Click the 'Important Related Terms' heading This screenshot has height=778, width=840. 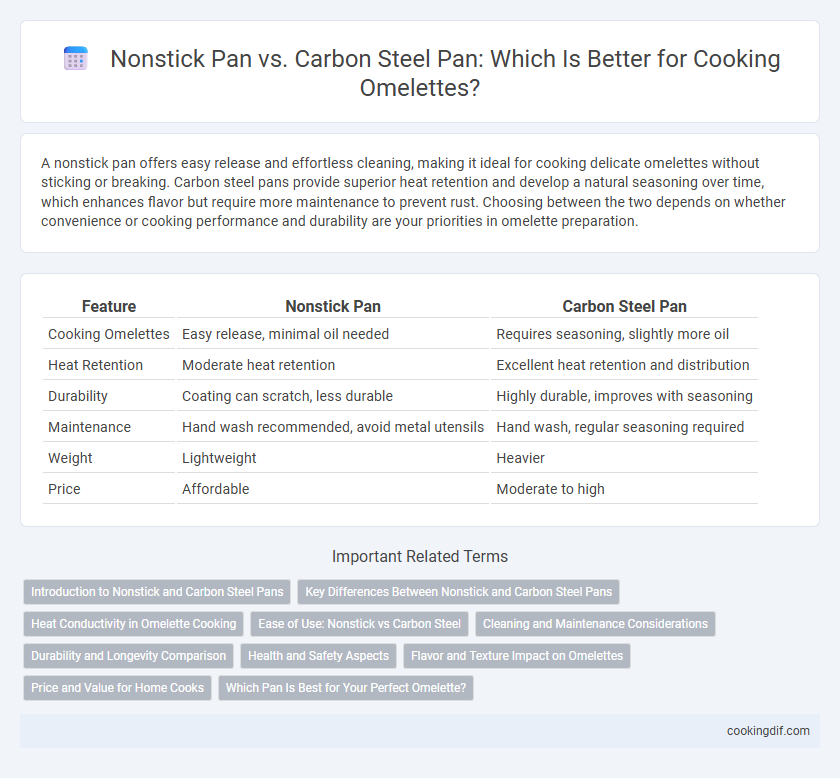[420, 556]
